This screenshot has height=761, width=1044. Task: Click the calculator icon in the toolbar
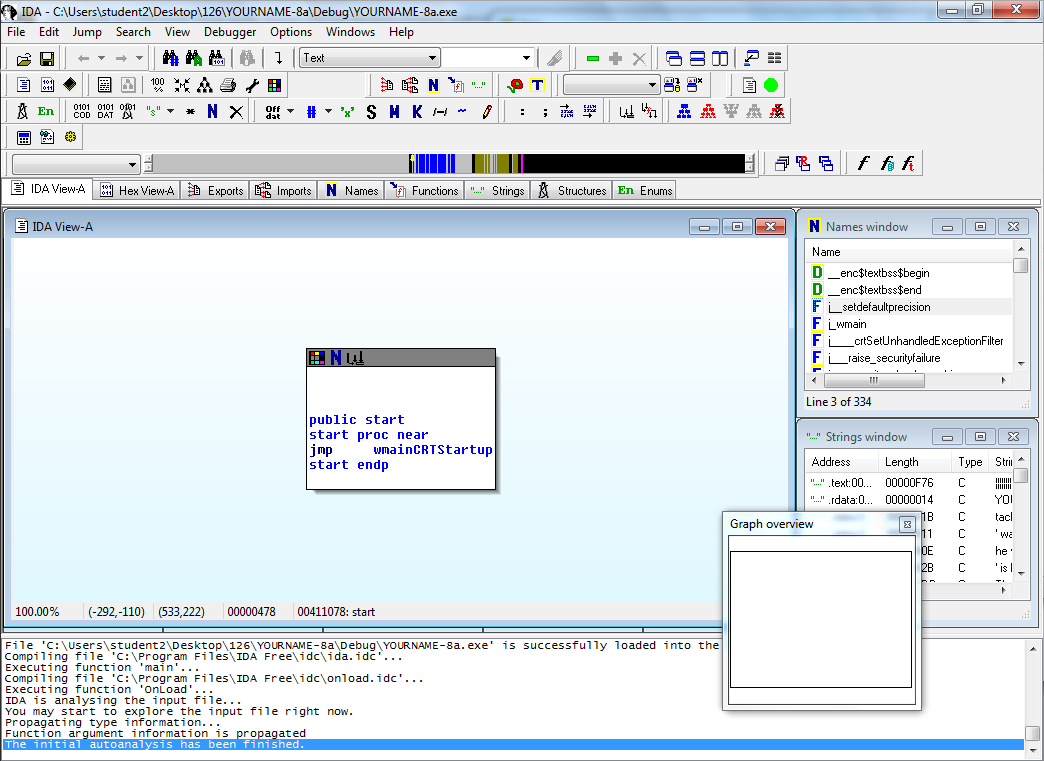(24, 138)
